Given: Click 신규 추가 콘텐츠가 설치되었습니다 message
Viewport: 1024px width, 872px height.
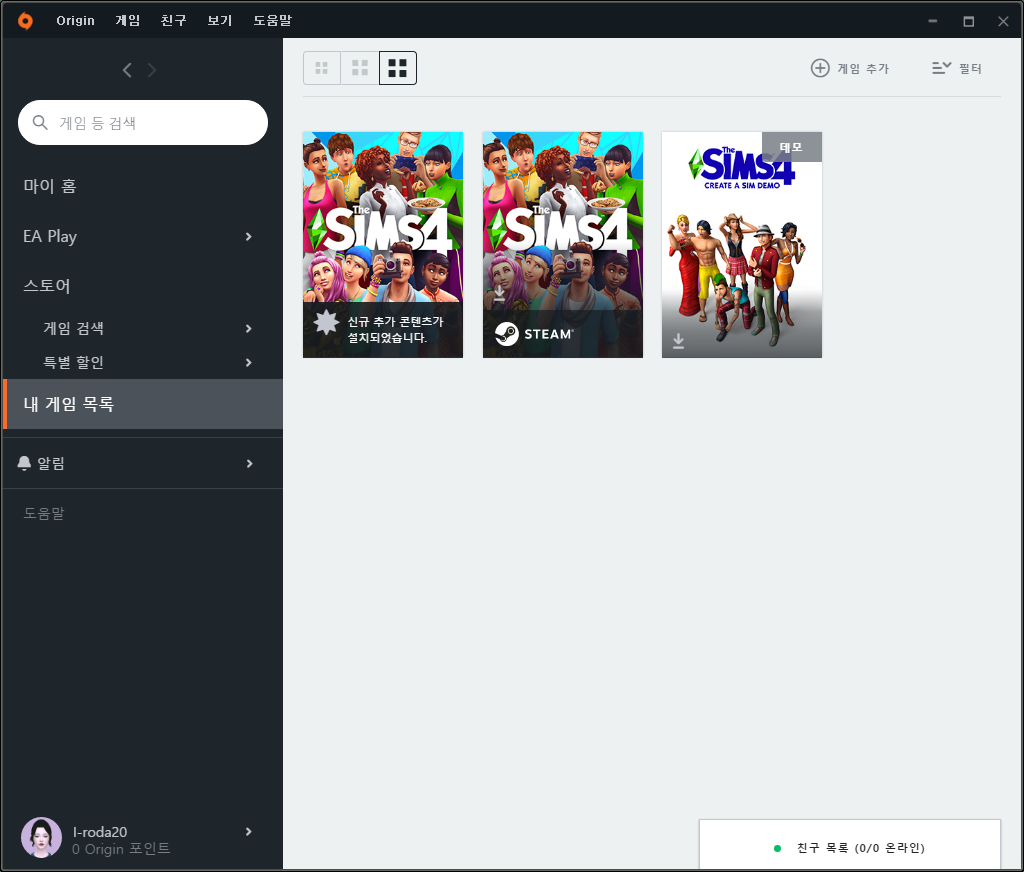Looking at the screenshot, I should [x=395, y=330].
